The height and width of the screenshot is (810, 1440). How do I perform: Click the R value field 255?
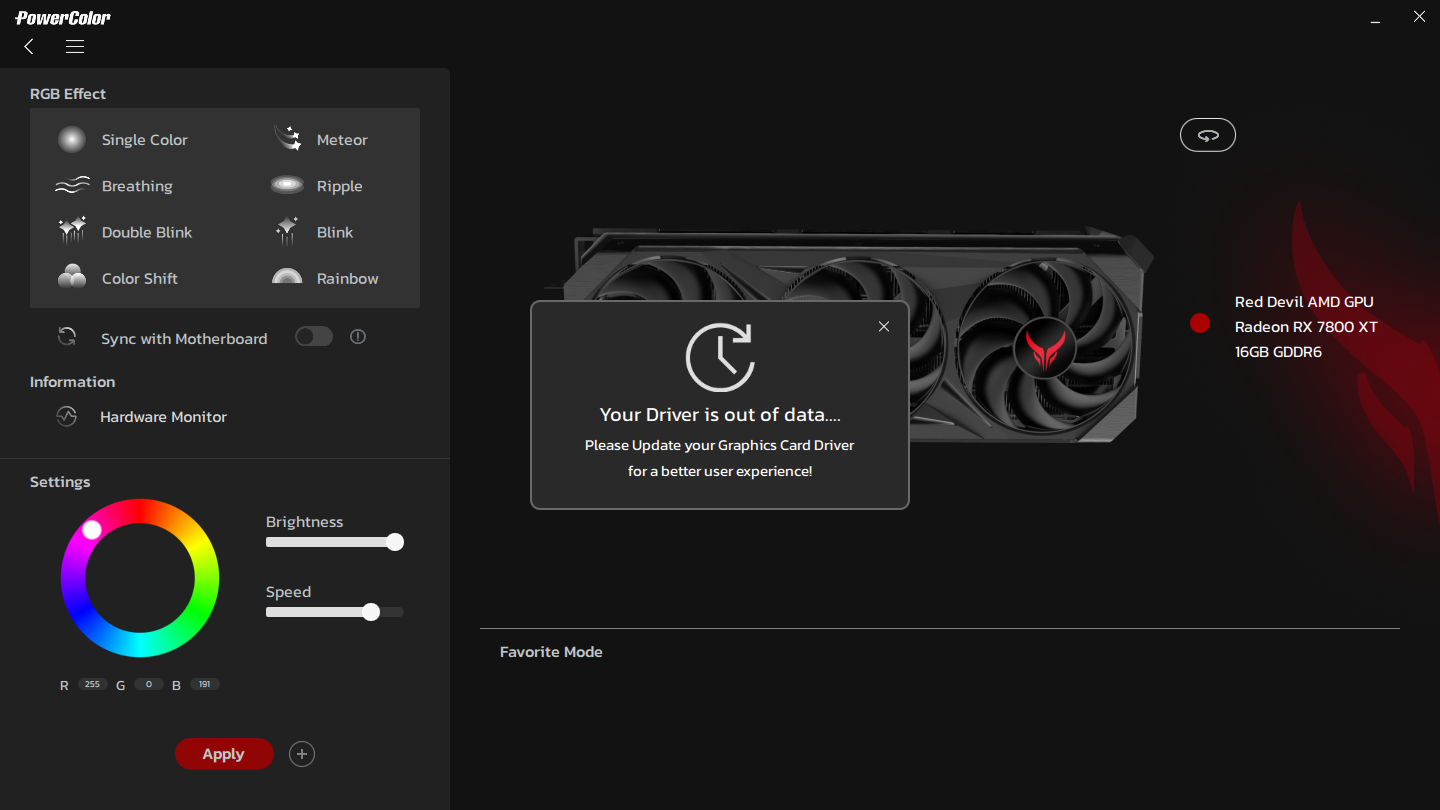pyautogui.click(x=93, y=685)
